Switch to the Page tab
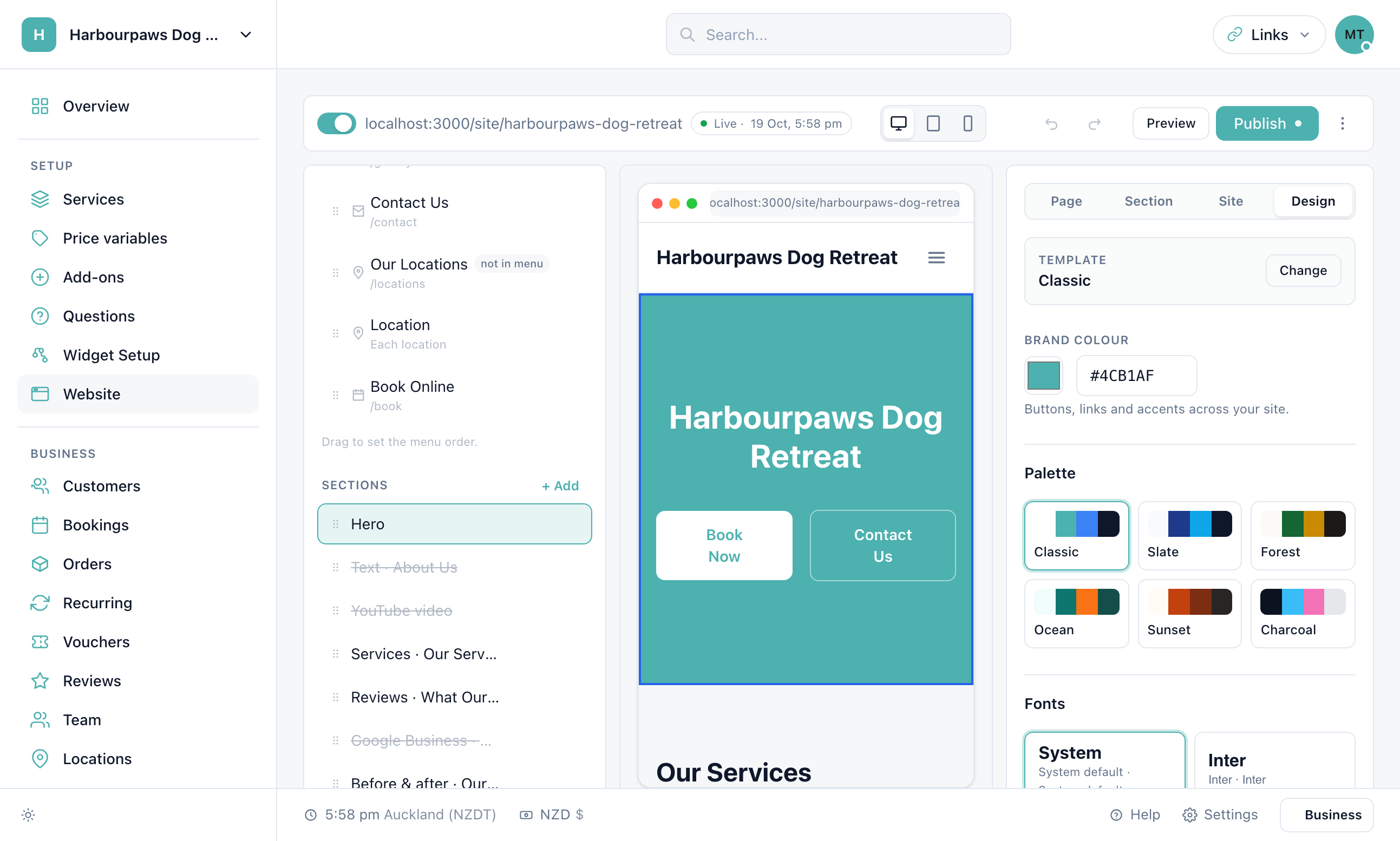This screenshot has width=1400, height=841. tap(1065, 201)
